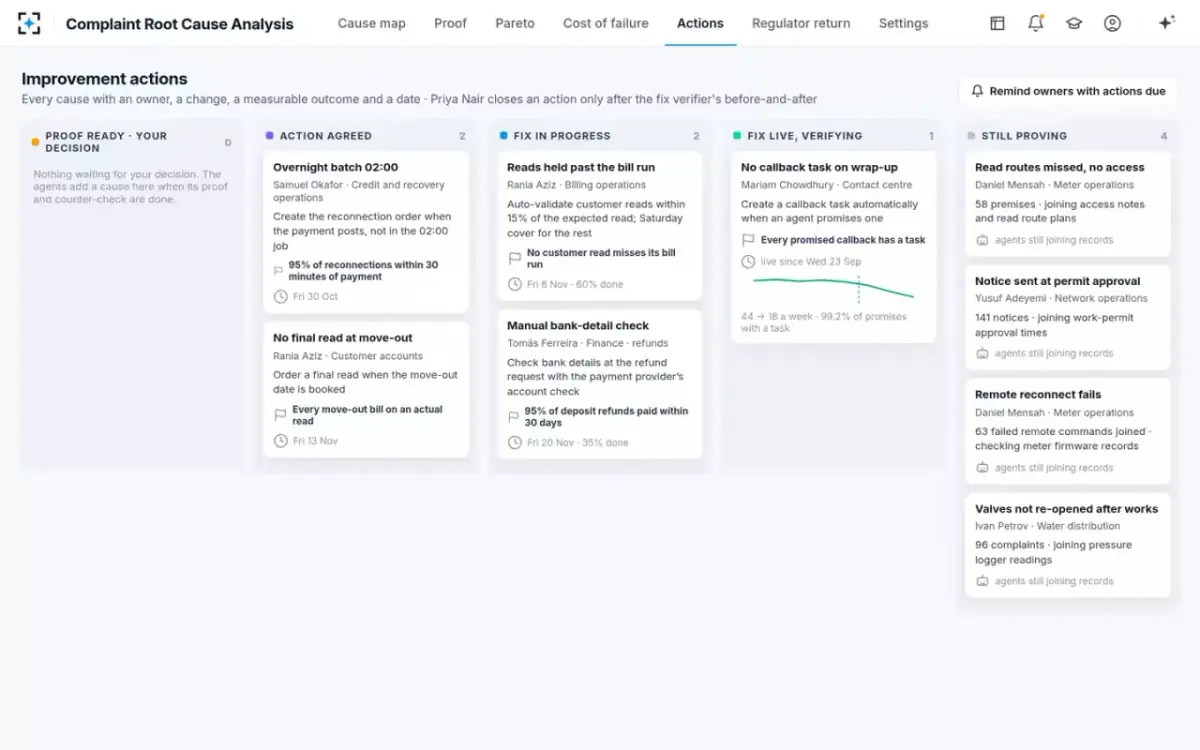Open the Read routes missed, no access card
The width and height of the screenshot is (1200, 750).
pyautogui.click(x=1067, y=204)
